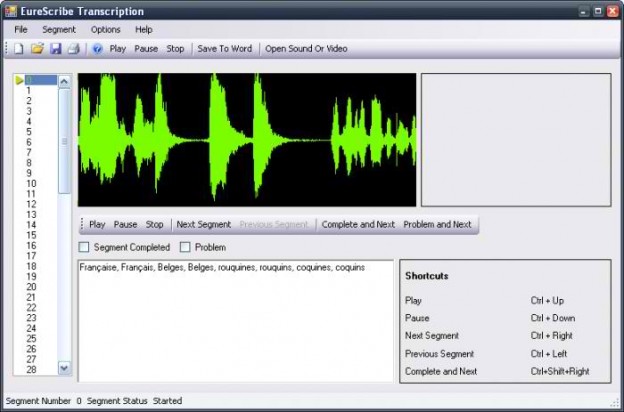
Task: Select segment 14 in list
Action: point(31,225)
